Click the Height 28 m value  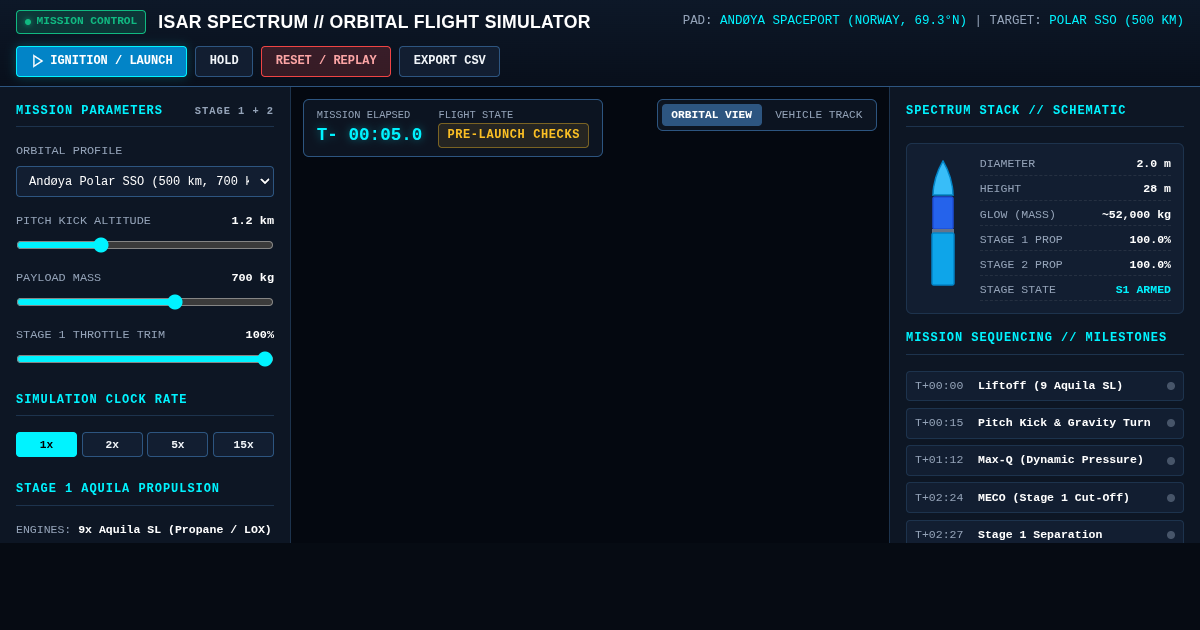click(x=1157, y=189)
